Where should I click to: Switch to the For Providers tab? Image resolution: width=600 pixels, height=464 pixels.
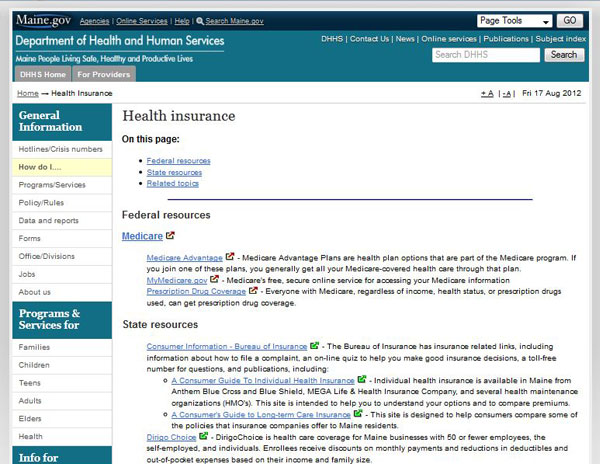(104, 75)
